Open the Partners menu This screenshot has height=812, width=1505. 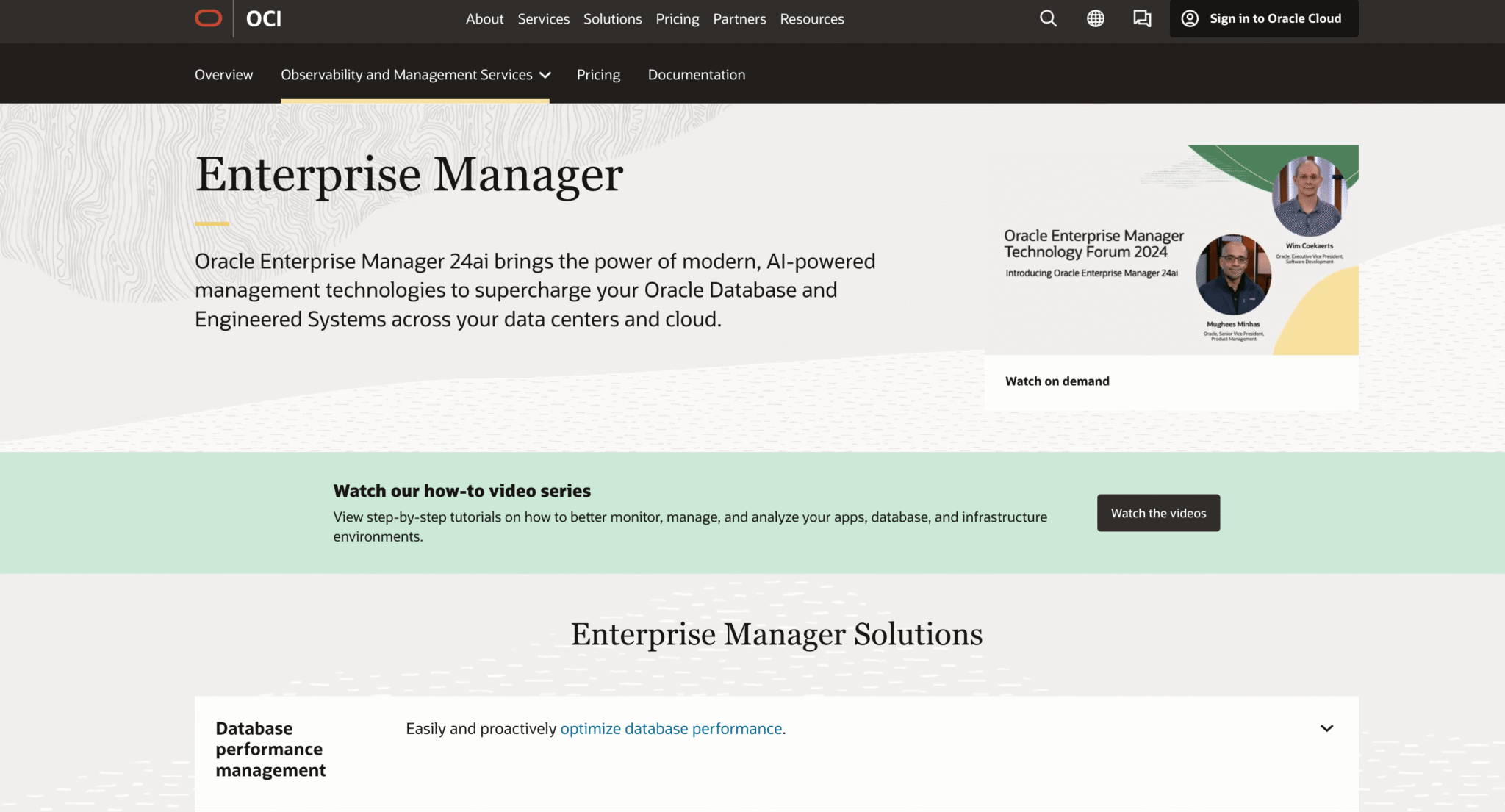point(739,18)
